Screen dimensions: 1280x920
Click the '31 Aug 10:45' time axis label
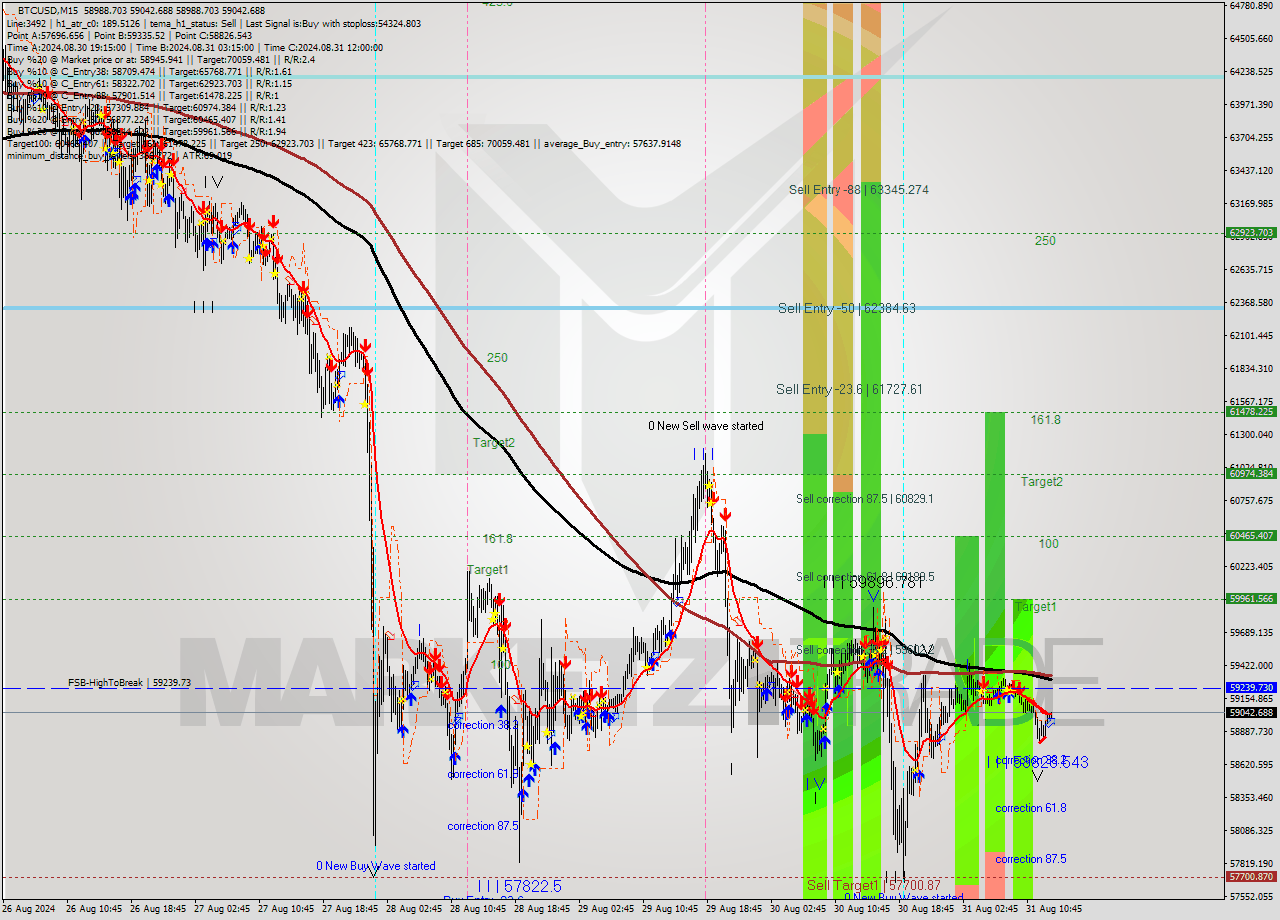click(x=1053, y=909)
